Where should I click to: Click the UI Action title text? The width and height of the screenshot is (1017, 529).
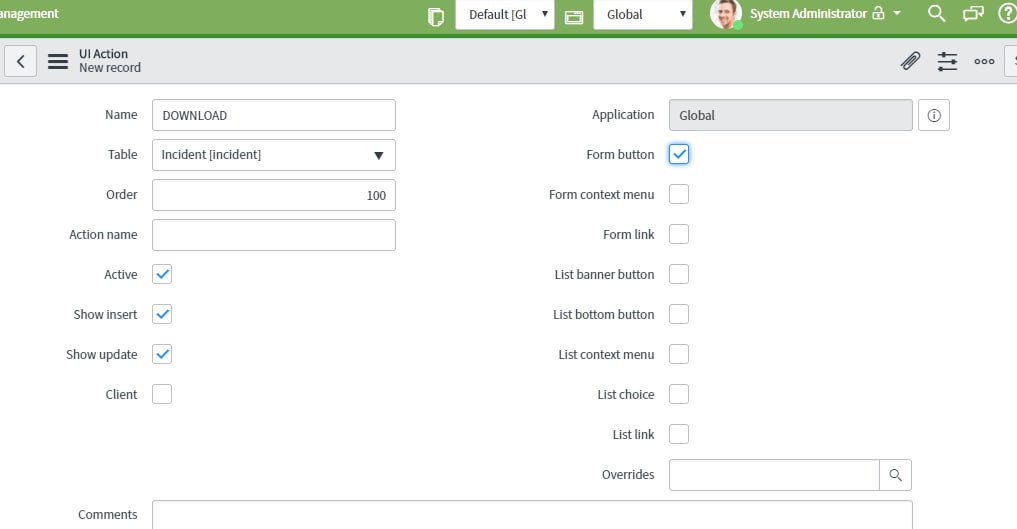pyautogui.click(x=103, y=54)
